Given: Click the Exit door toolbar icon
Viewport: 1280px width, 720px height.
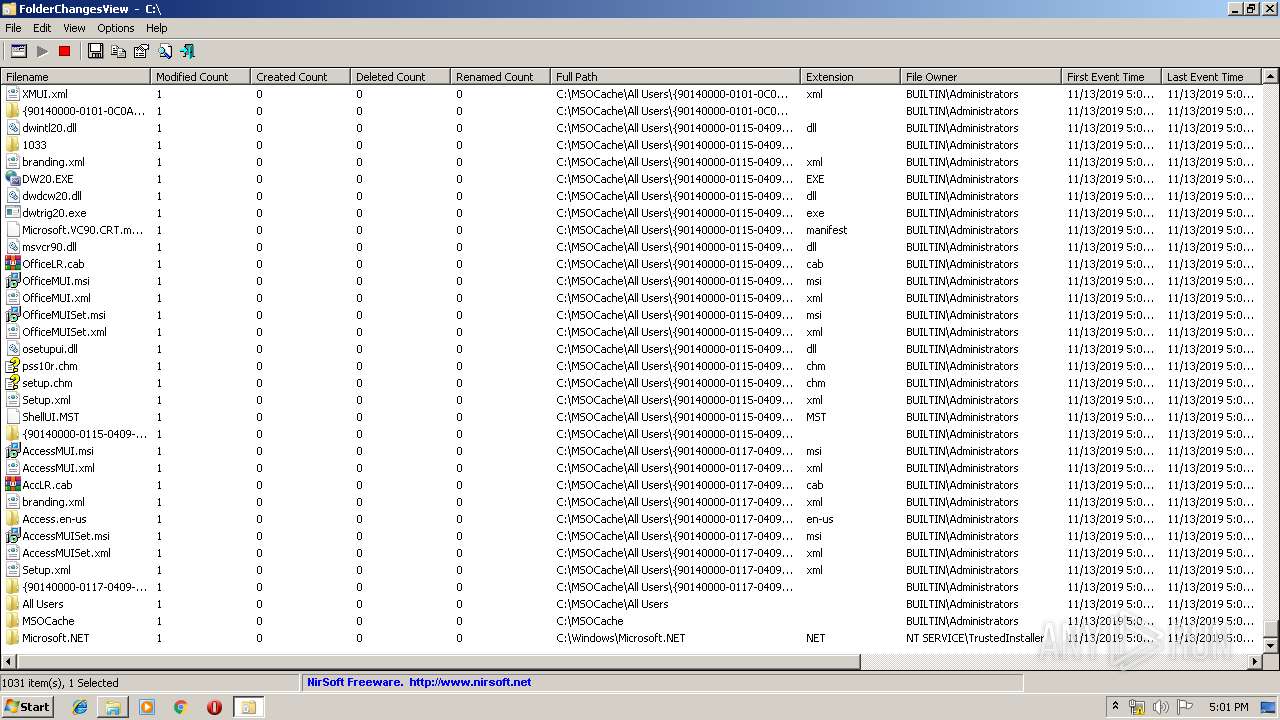Looking at the screenshot, I should [187, 51].
